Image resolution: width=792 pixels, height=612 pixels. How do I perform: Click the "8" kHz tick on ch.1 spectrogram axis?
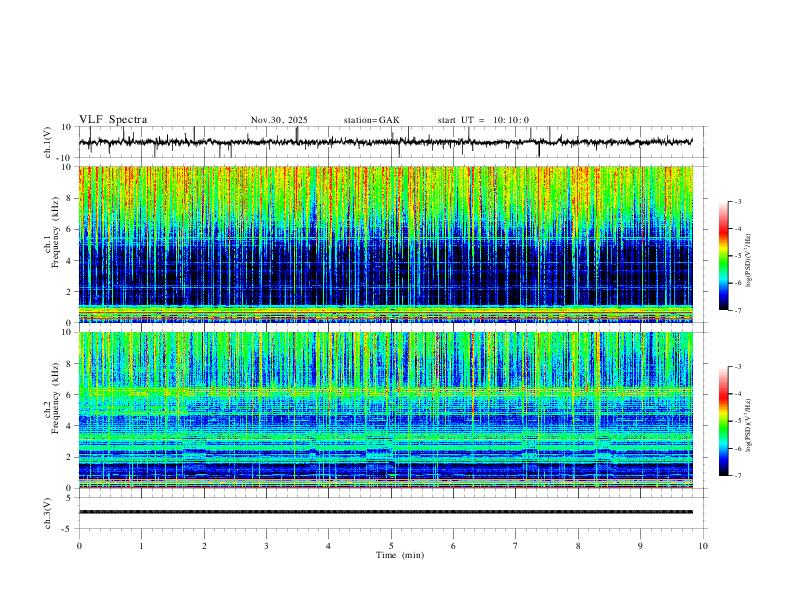tap(70, 199)
